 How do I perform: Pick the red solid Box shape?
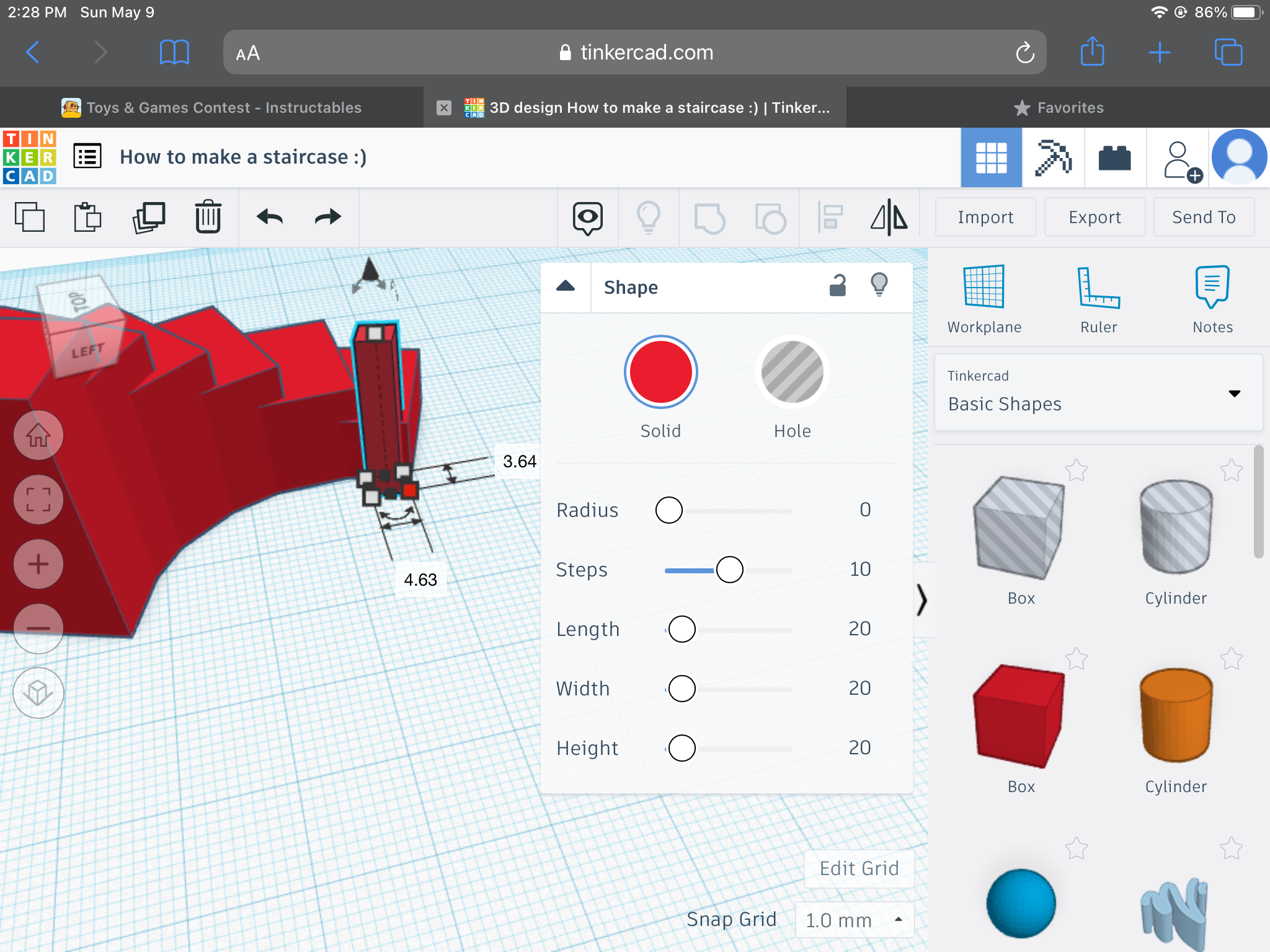pos(1019,716)
